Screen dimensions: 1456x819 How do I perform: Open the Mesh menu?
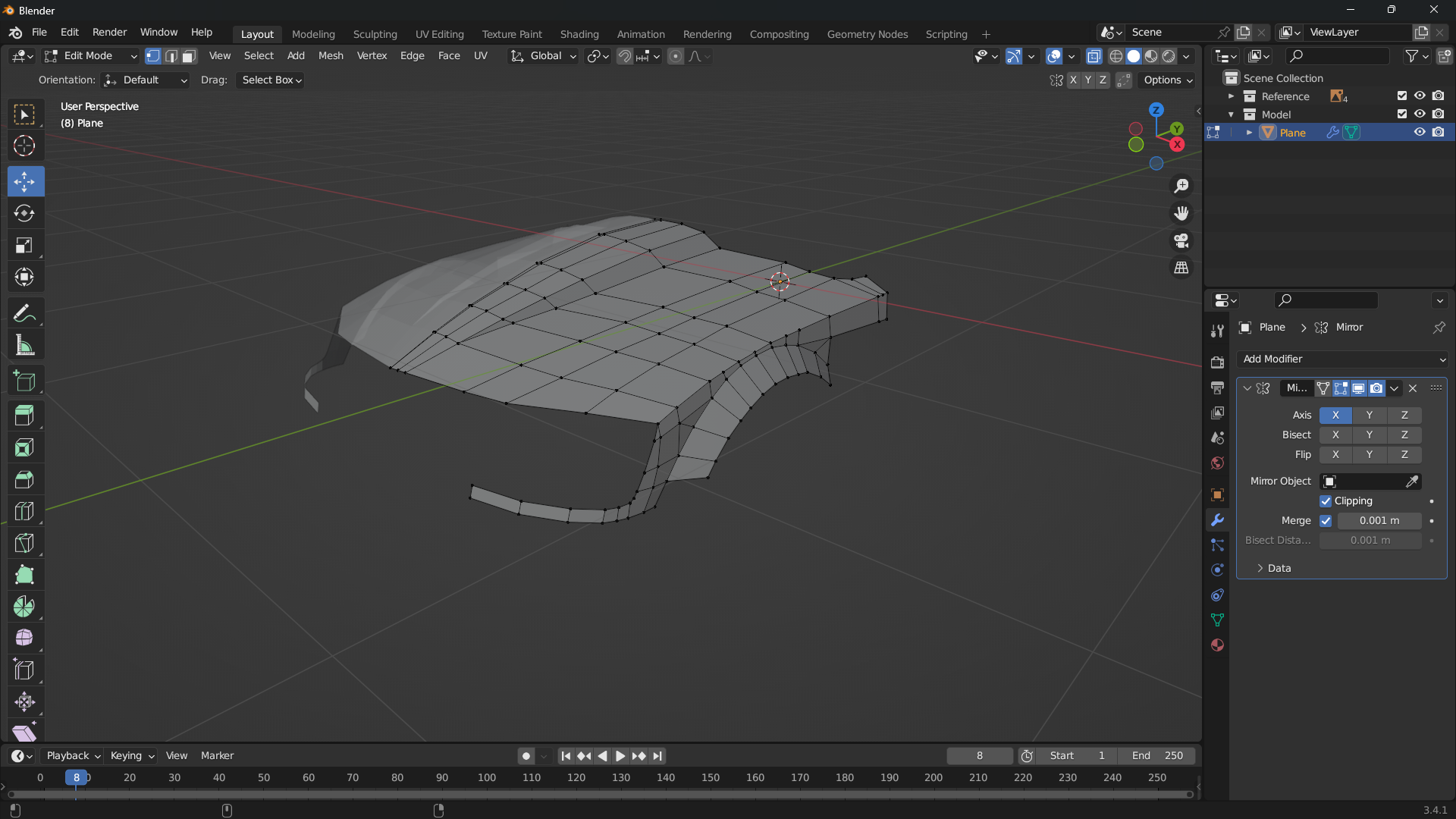(331, 56)
